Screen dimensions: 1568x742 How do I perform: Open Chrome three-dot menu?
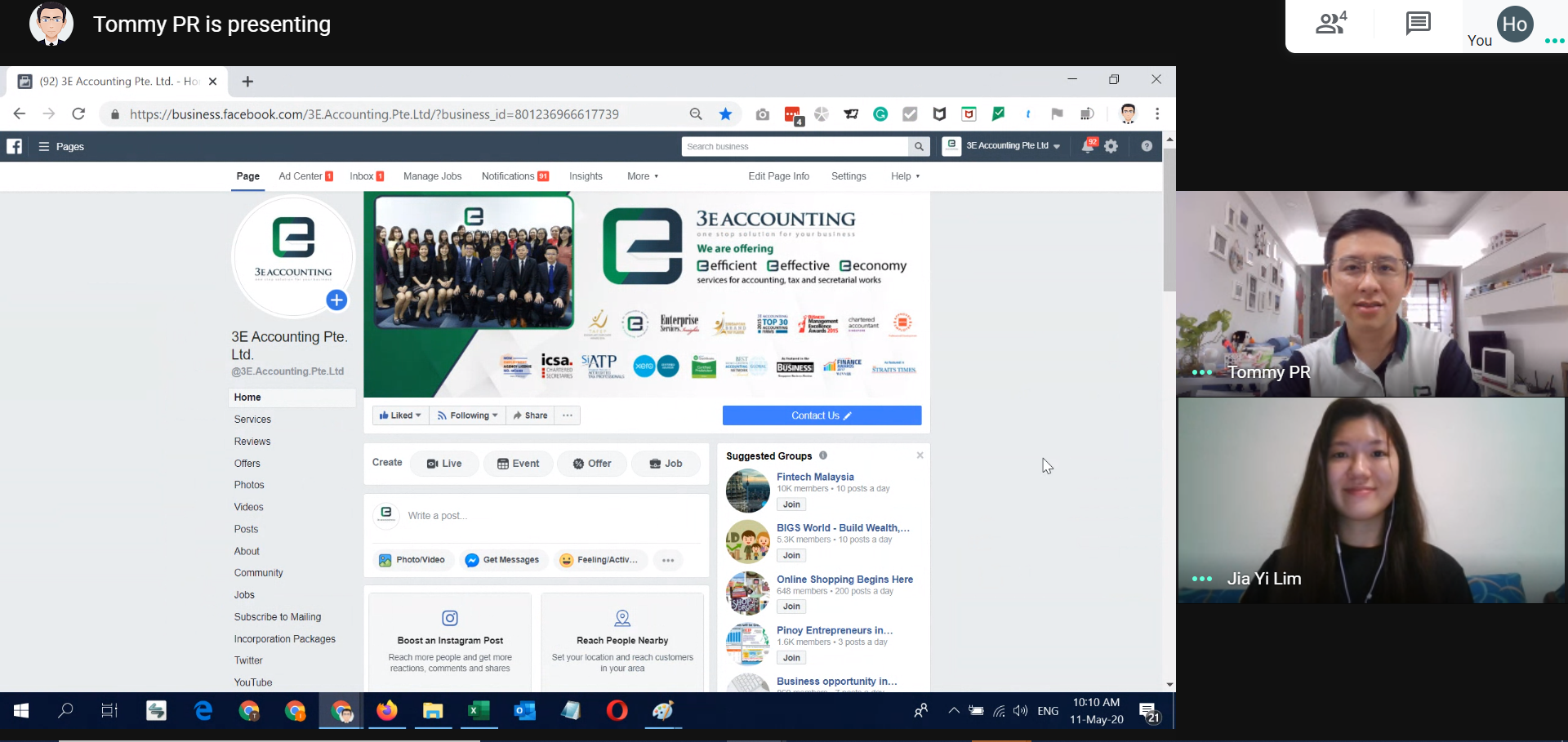coord(1157,114)
